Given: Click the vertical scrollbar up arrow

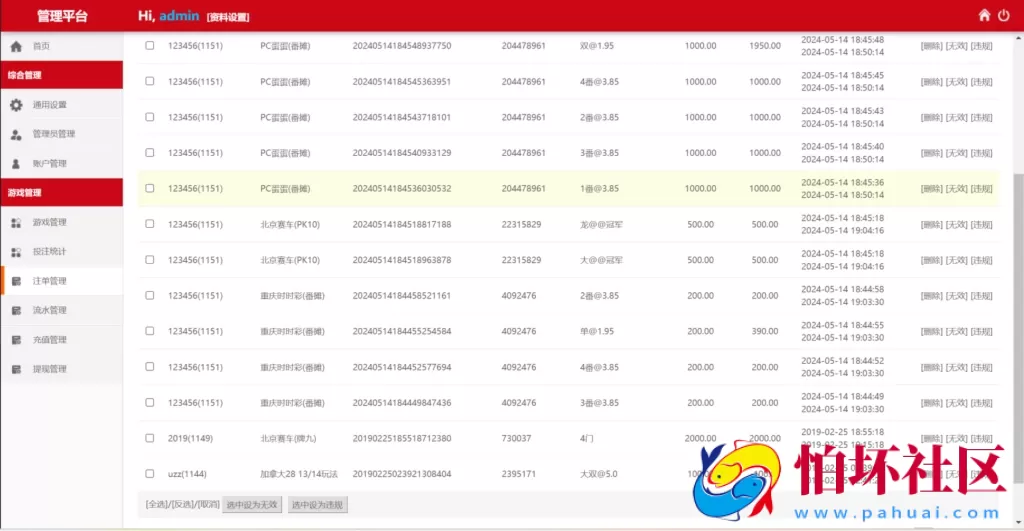Looking at the screenshot, I should tap(1018, 36).
